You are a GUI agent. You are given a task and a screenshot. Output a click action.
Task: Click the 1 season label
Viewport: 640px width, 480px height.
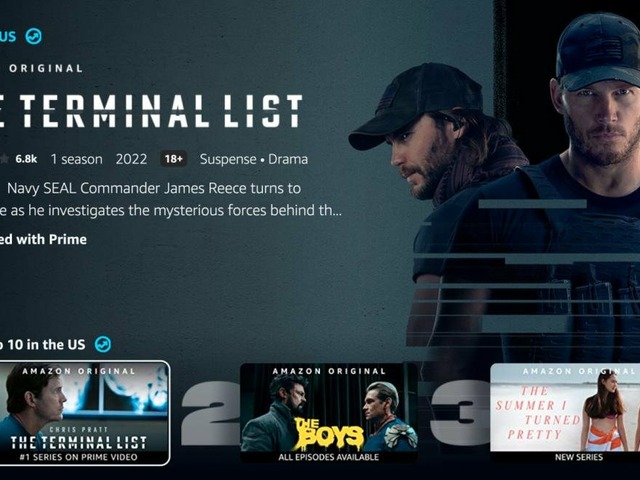coord(76,159)
